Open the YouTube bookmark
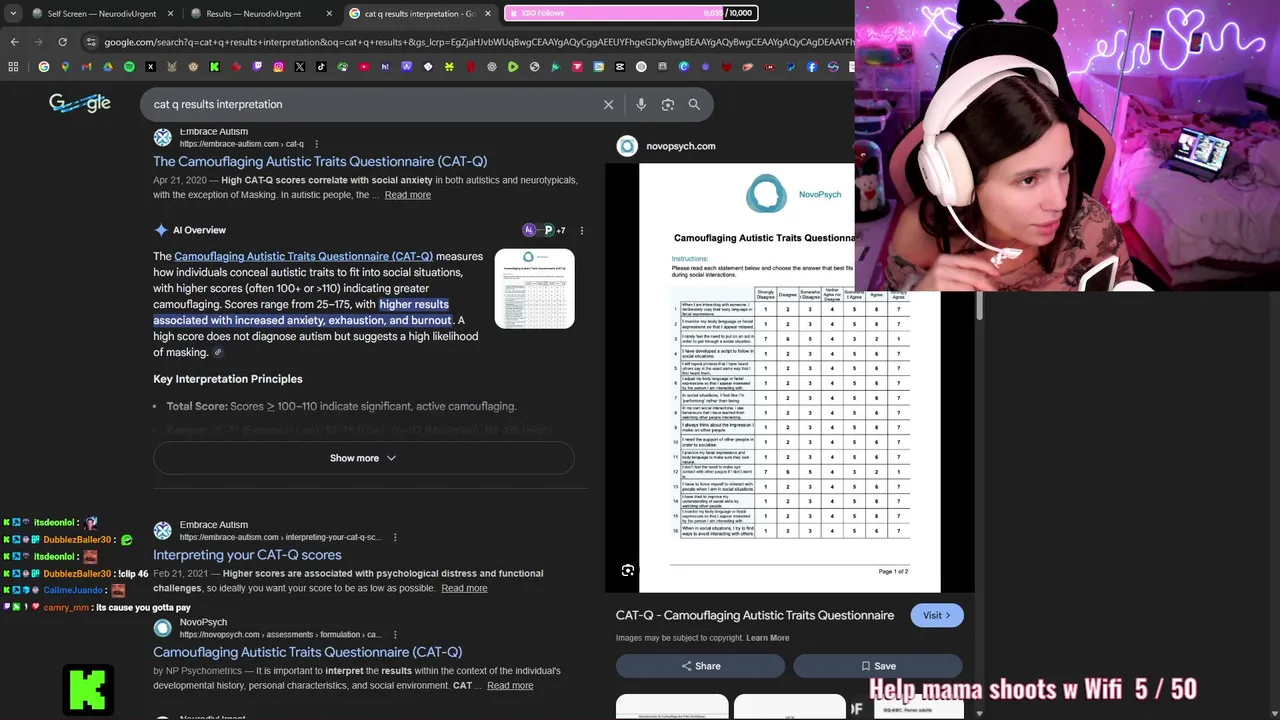Screen dimensions: 1280x720 click(363, 67)
